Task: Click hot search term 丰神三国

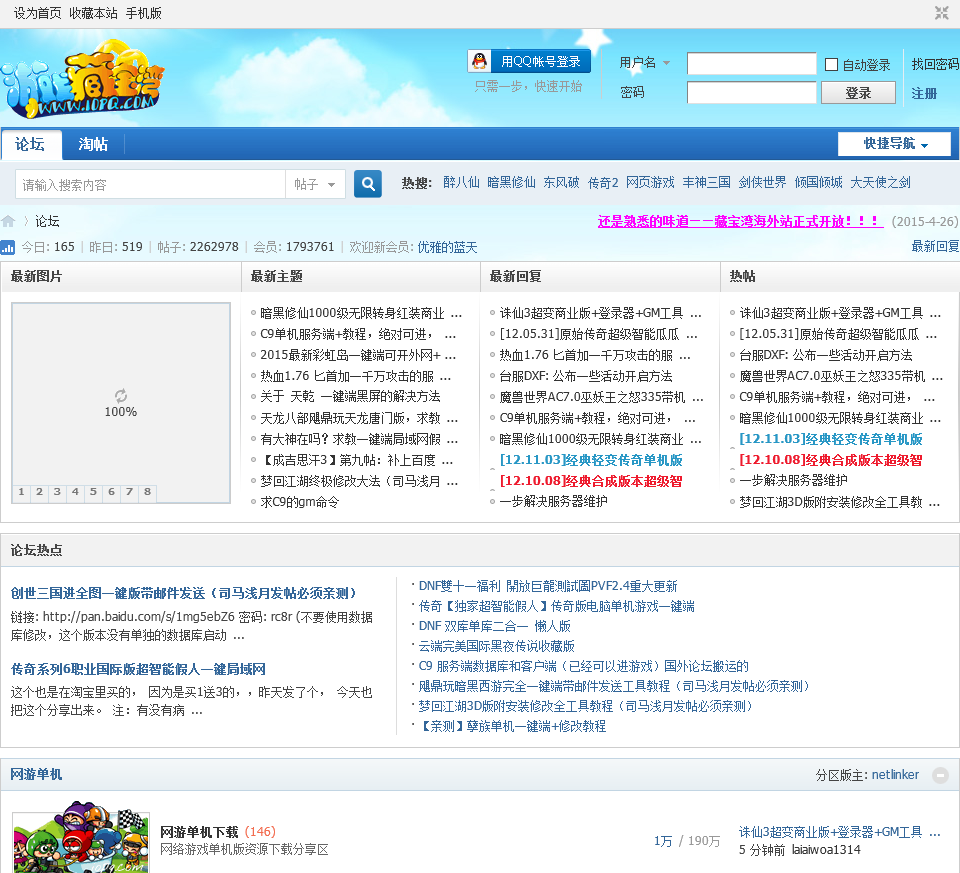Action: pyautogui.click(x=707, y=182)
